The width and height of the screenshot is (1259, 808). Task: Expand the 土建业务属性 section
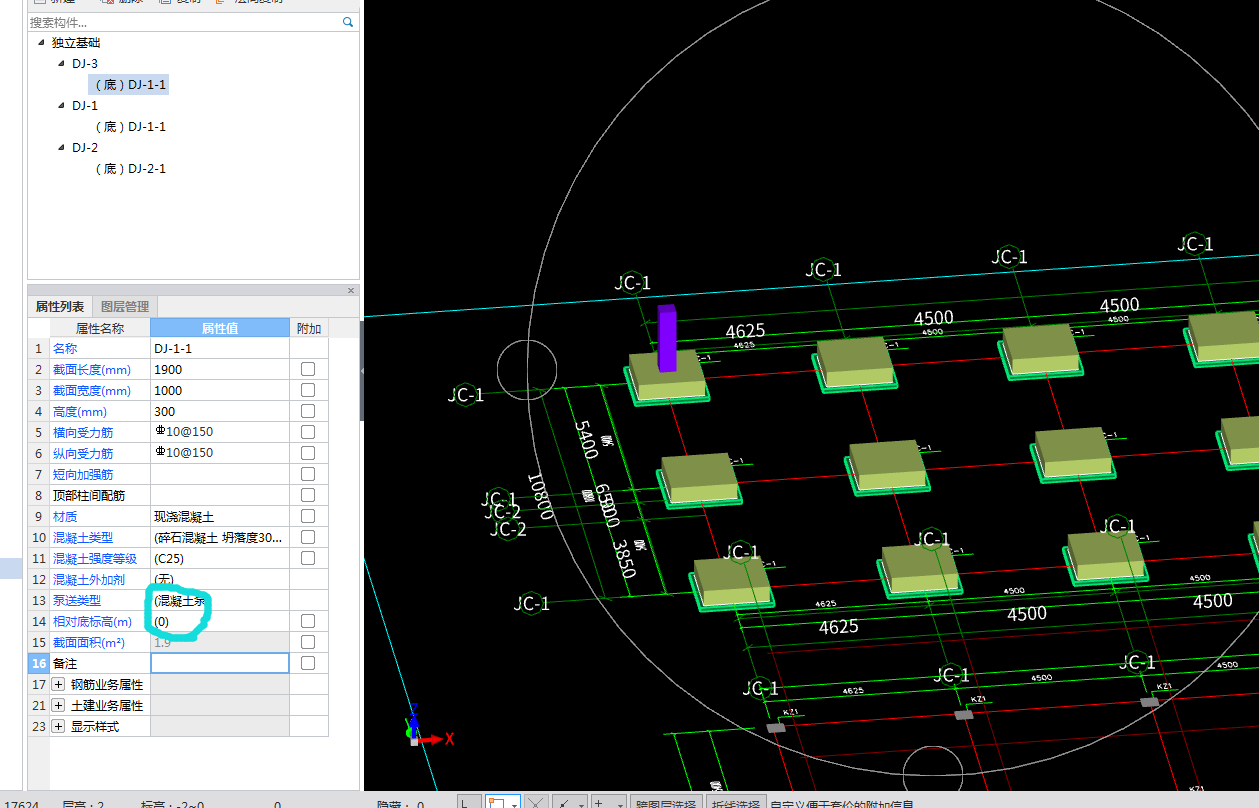click(x=58, y=706)
